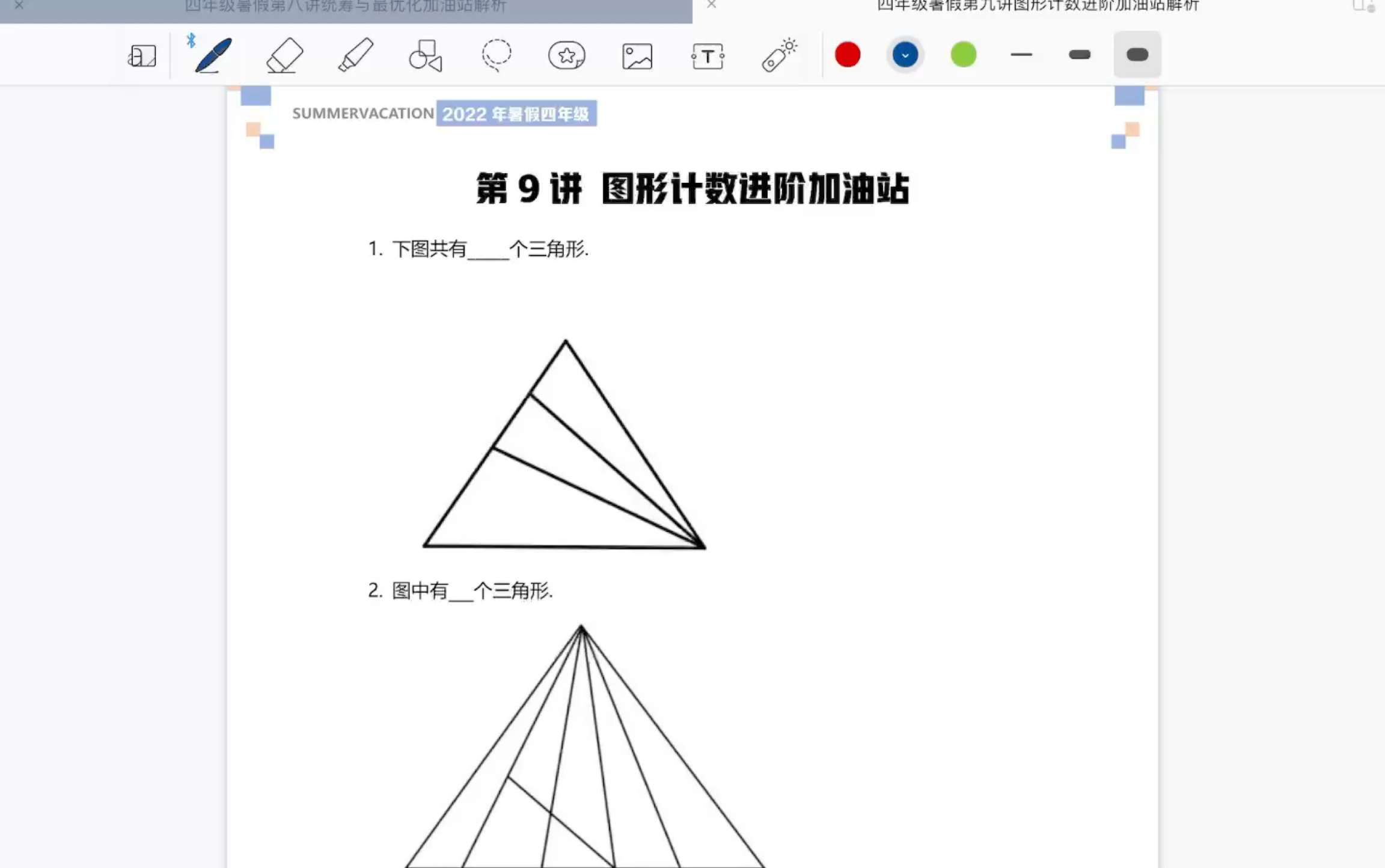Open the Spotlight/Pointer tool
Screen dimensions: 1385x868
click(x=780, y=55)
